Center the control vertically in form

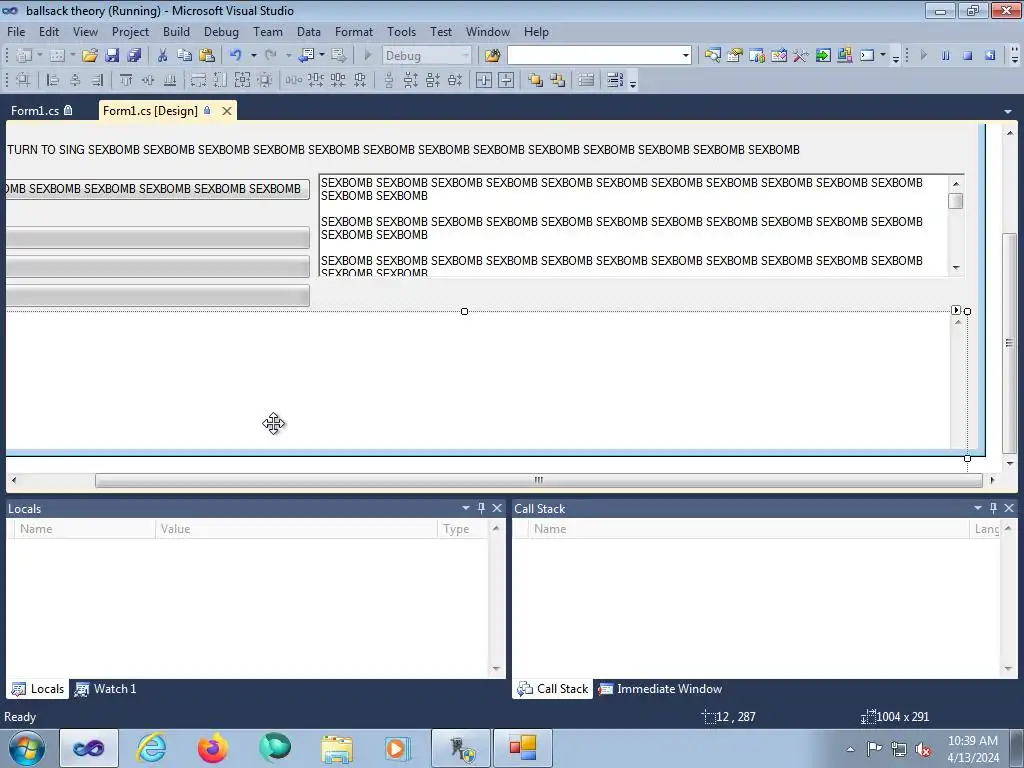coord(506,80)
